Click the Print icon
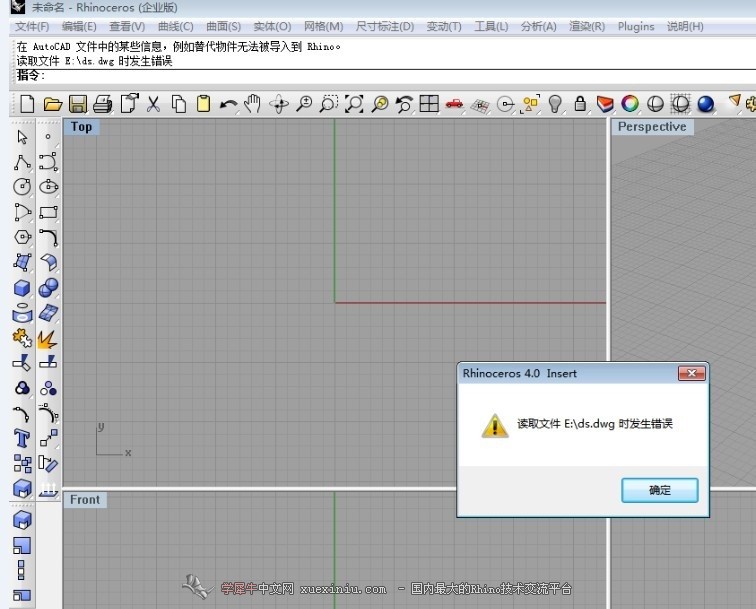Image resolution: width=756 pixels, height=609 pixels. click(103, 104)
